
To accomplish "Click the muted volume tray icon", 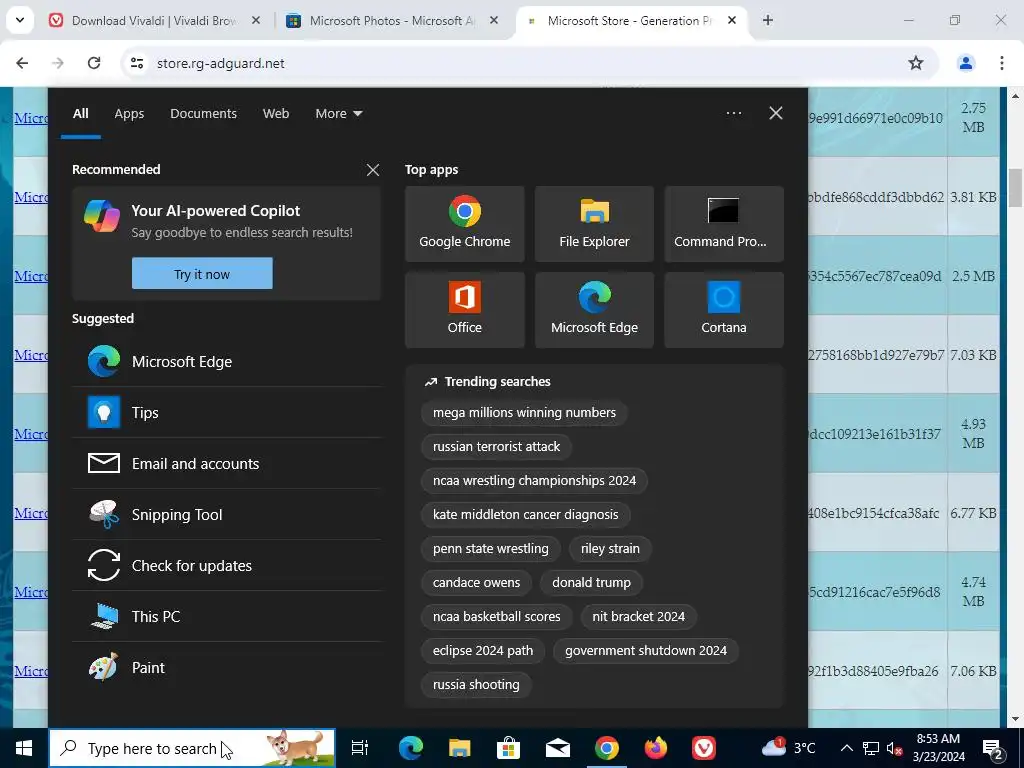I will pyautogui.click(x=895, y=748).
